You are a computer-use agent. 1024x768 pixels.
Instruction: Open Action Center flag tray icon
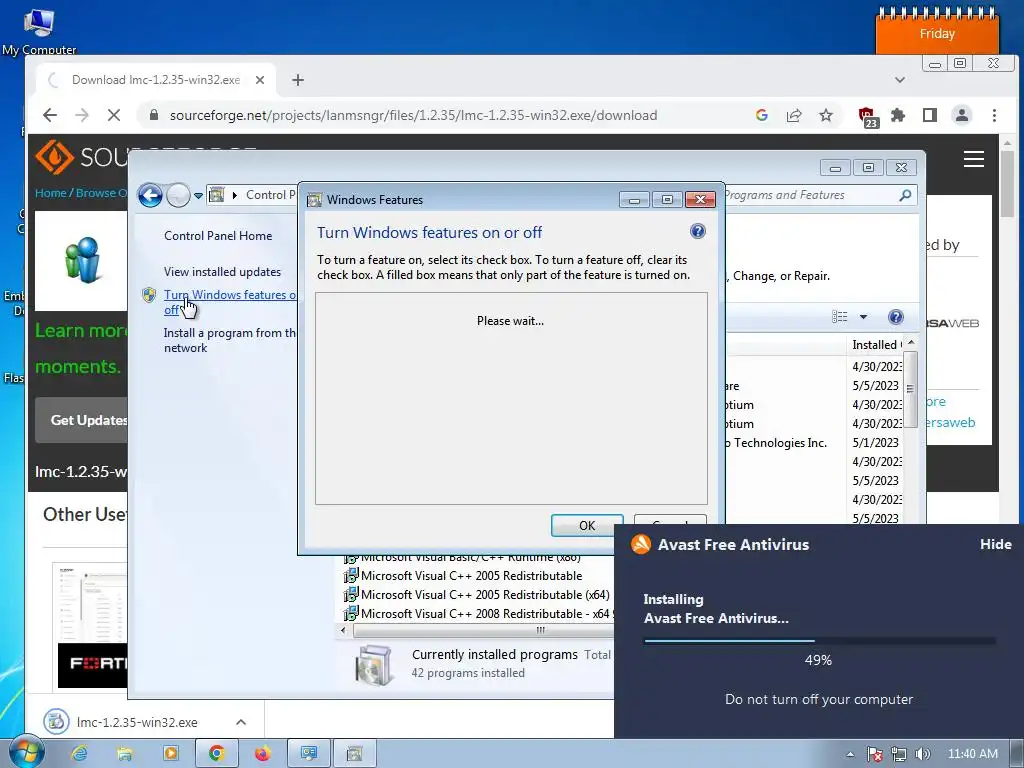click(874, 754)
